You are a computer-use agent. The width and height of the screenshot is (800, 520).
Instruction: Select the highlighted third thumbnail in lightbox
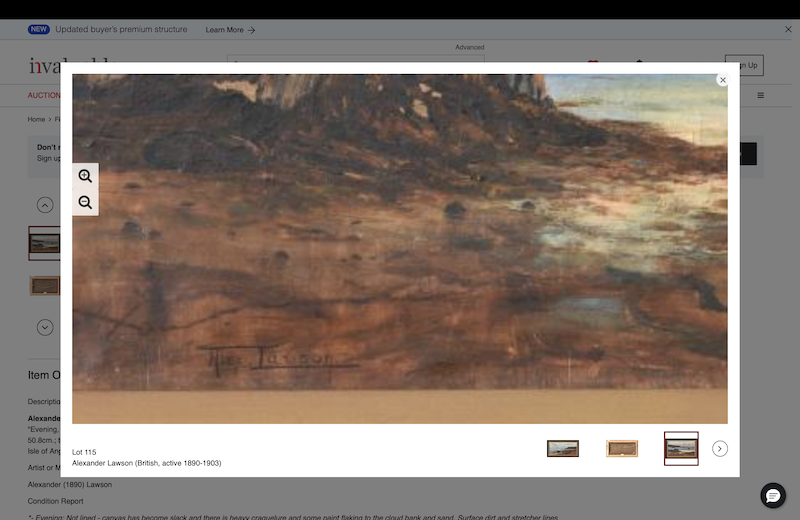click(x=681, y=449)
